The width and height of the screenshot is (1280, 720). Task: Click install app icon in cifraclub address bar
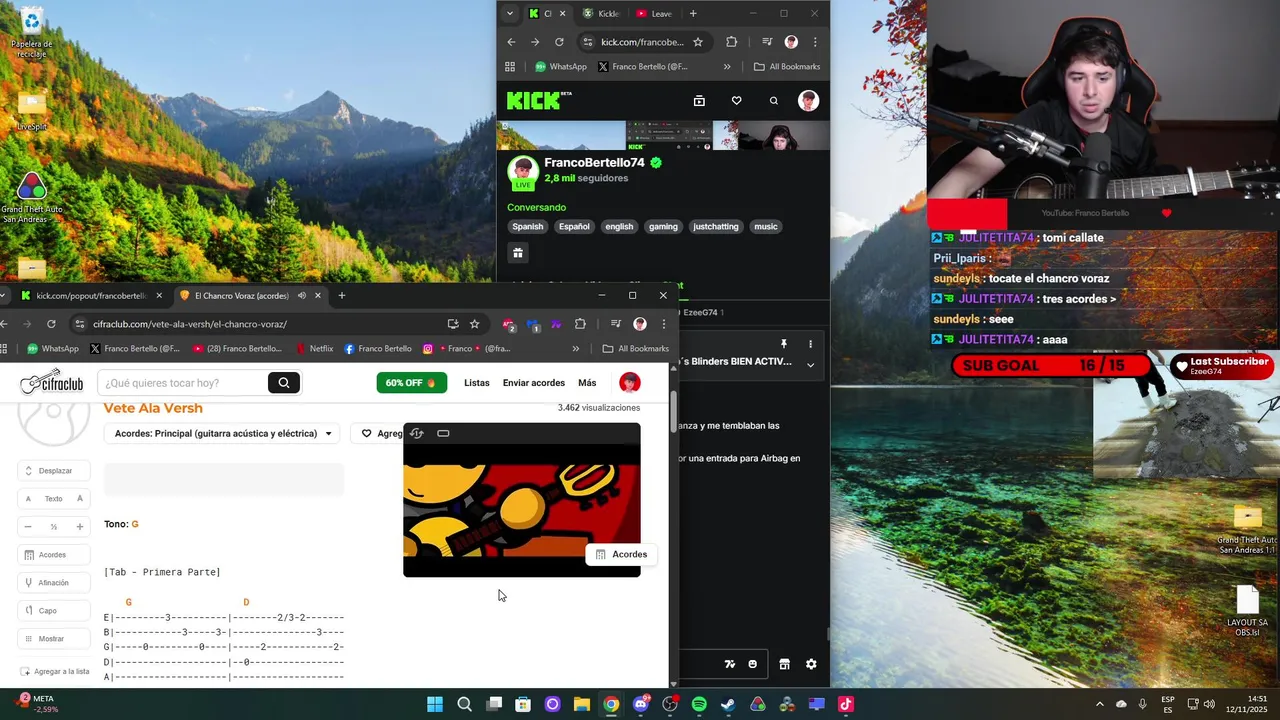(453, 324)
